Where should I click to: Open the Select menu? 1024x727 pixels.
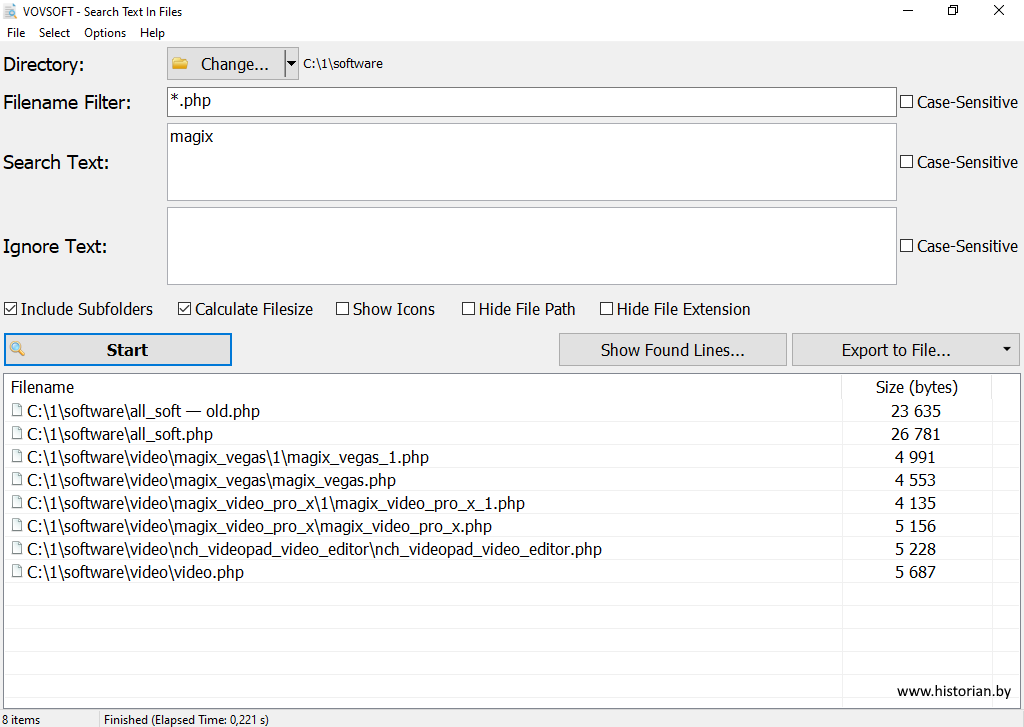coord(54,33)
